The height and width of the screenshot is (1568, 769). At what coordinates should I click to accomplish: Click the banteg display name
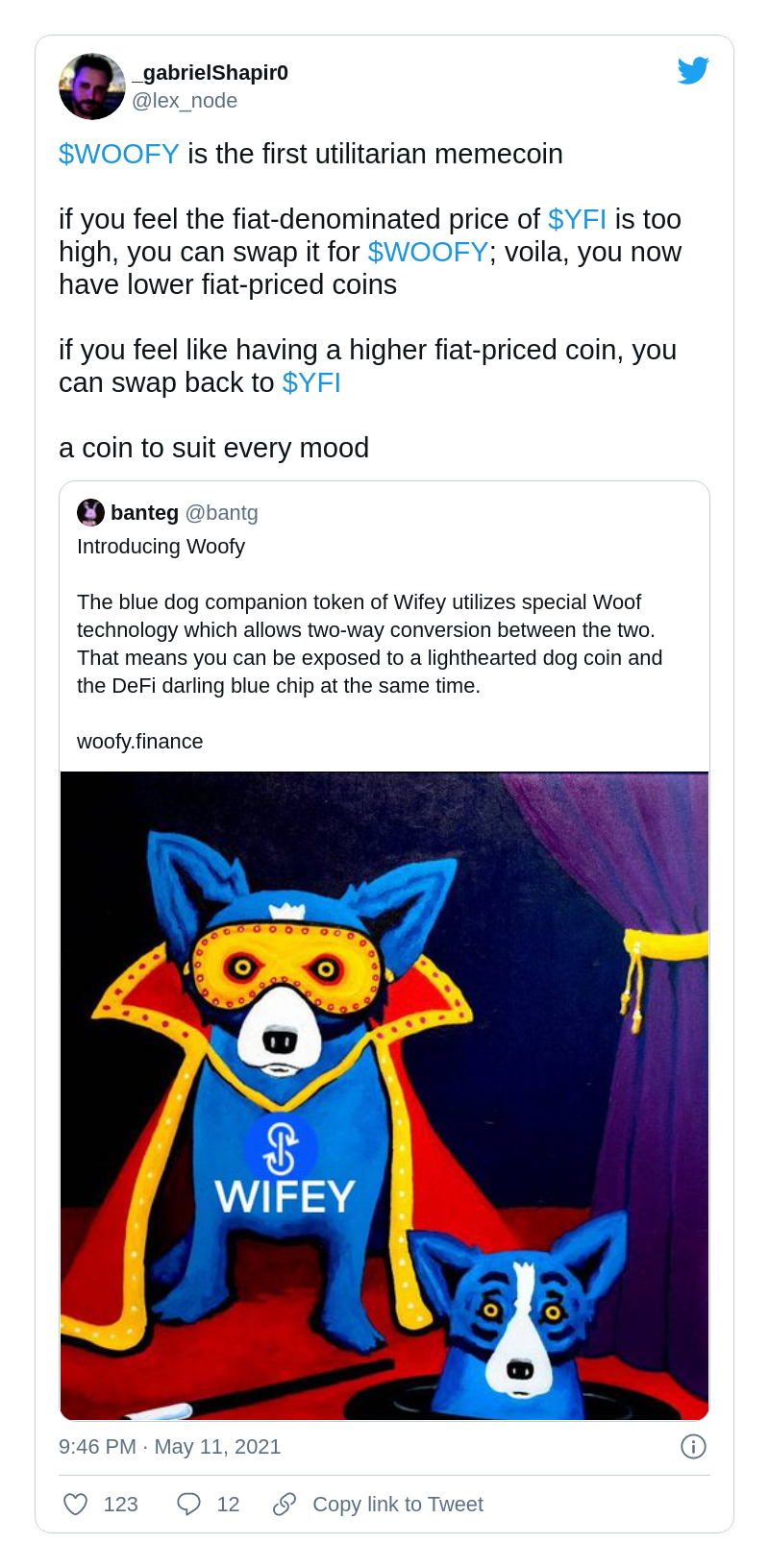(144, 513)
